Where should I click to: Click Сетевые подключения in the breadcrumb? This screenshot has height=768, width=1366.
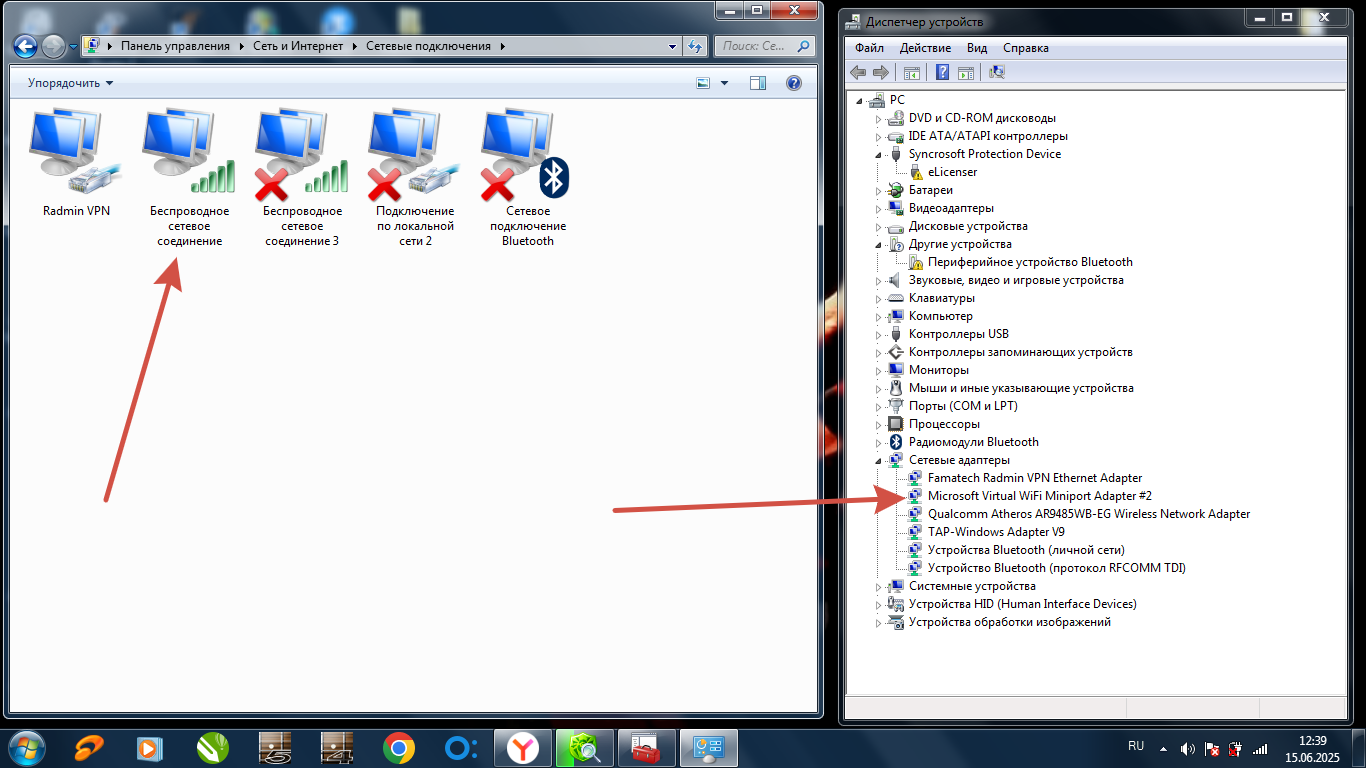coord(428,46)
